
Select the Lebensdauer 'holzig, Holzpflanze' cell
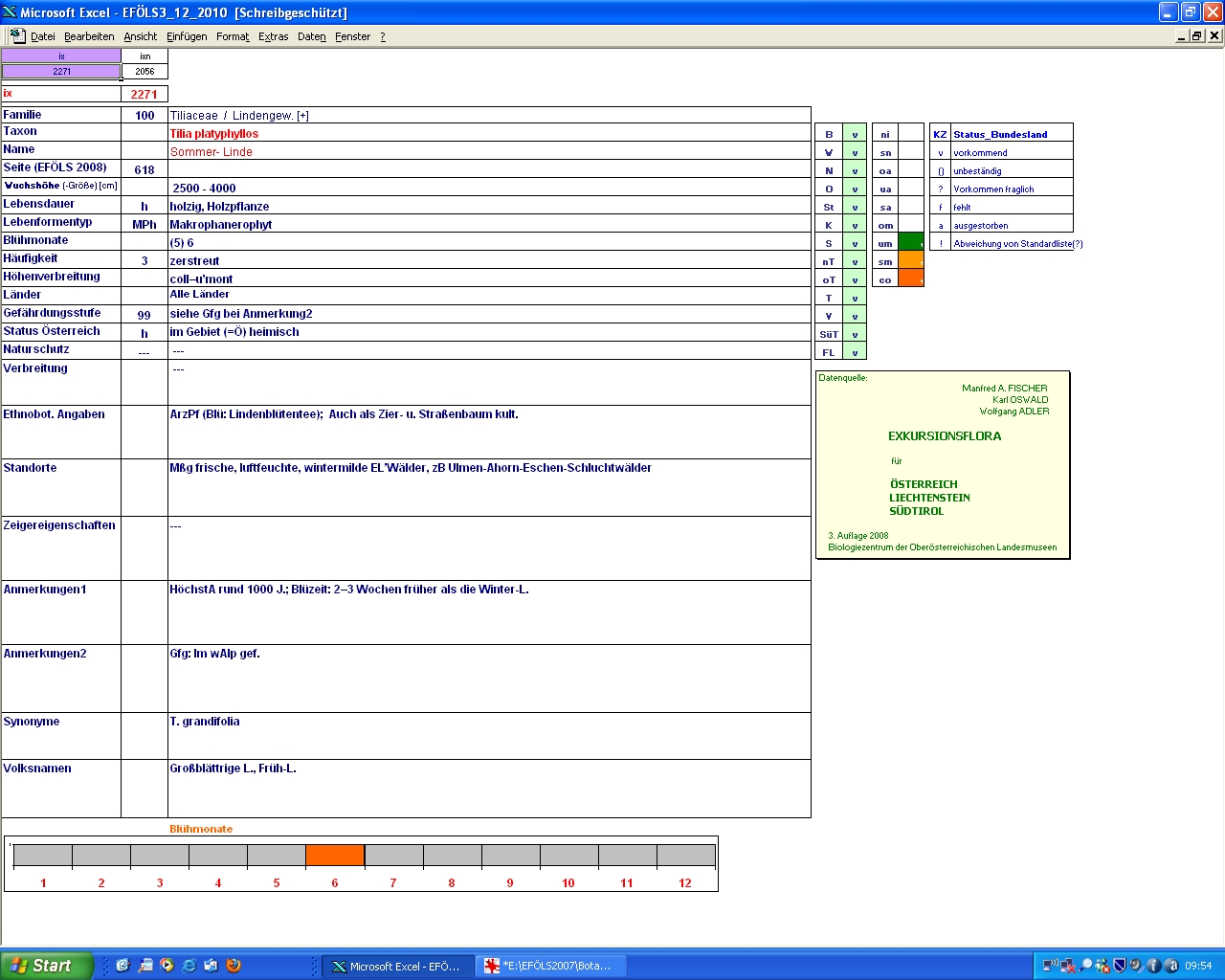pos(489,206)
